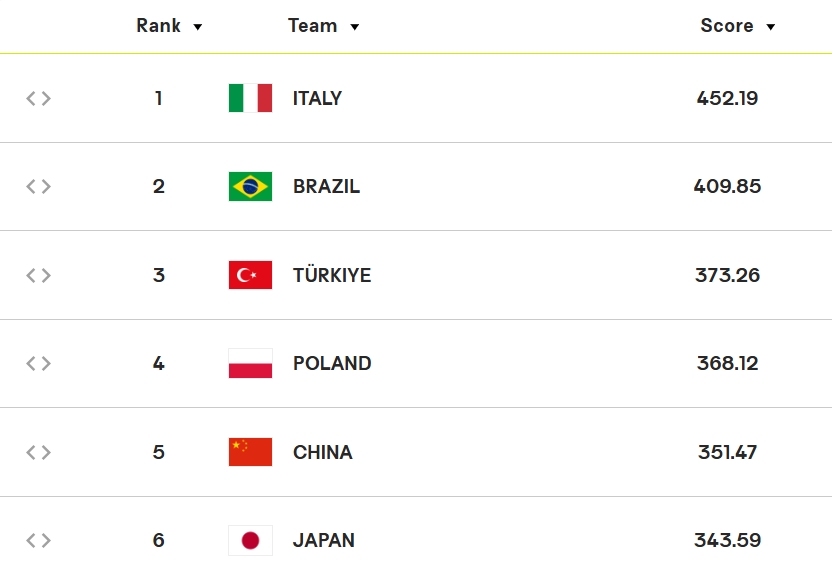The width and height of the screenshot is (832, 582).
Task: Expand Brazil row details arrows
Action: (x=38, y=187)
